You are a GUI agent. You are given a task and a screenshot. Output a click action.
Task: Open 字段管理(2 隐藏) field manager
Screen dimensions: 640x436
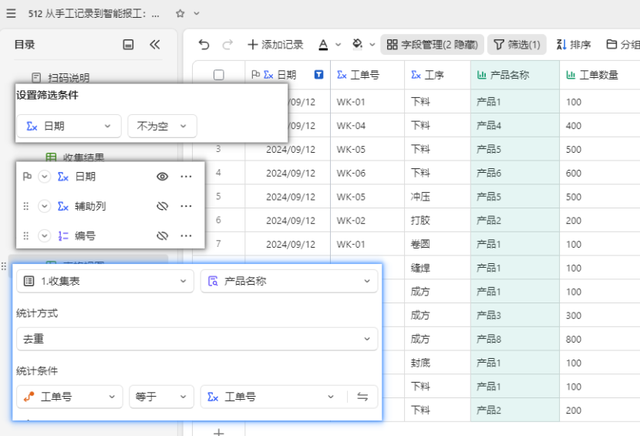pos(432,44)
